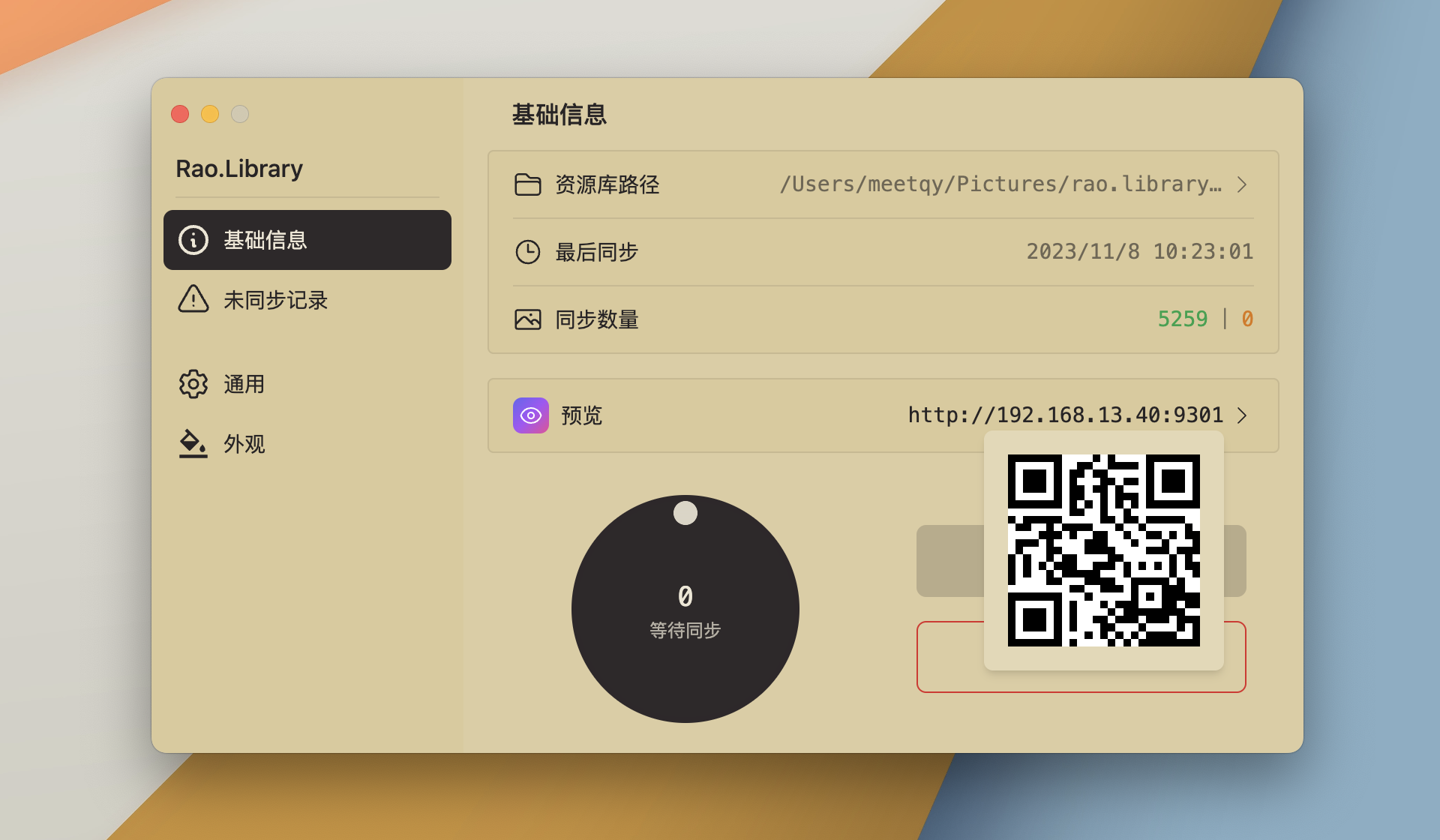The image size is (1440, 840).
Task: Click the library path /Users/meetqy/Pictures text
Action: [1000, 184]
